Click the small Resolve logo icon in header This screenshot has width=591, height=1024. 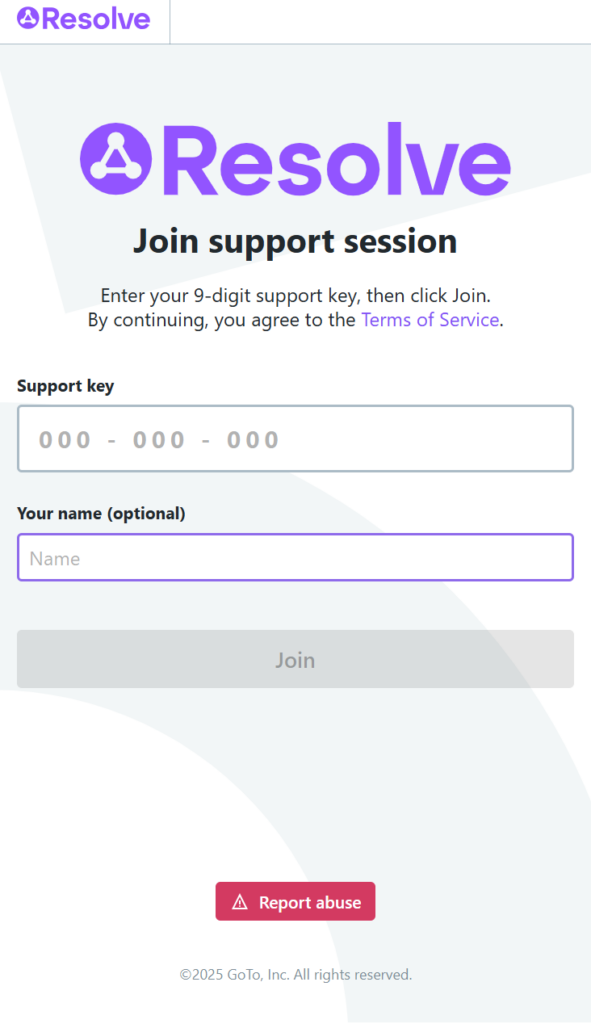coord(28,18)
